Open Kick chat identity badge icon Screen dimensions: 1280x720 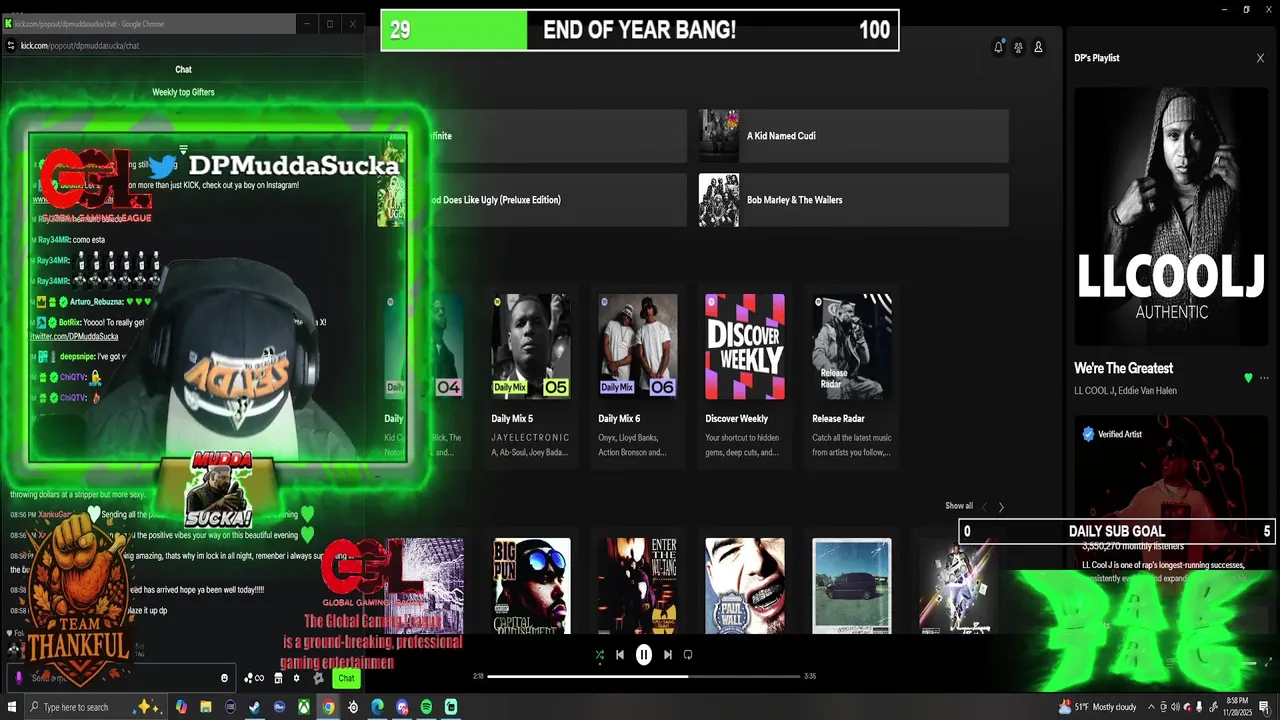coord(318,678)
